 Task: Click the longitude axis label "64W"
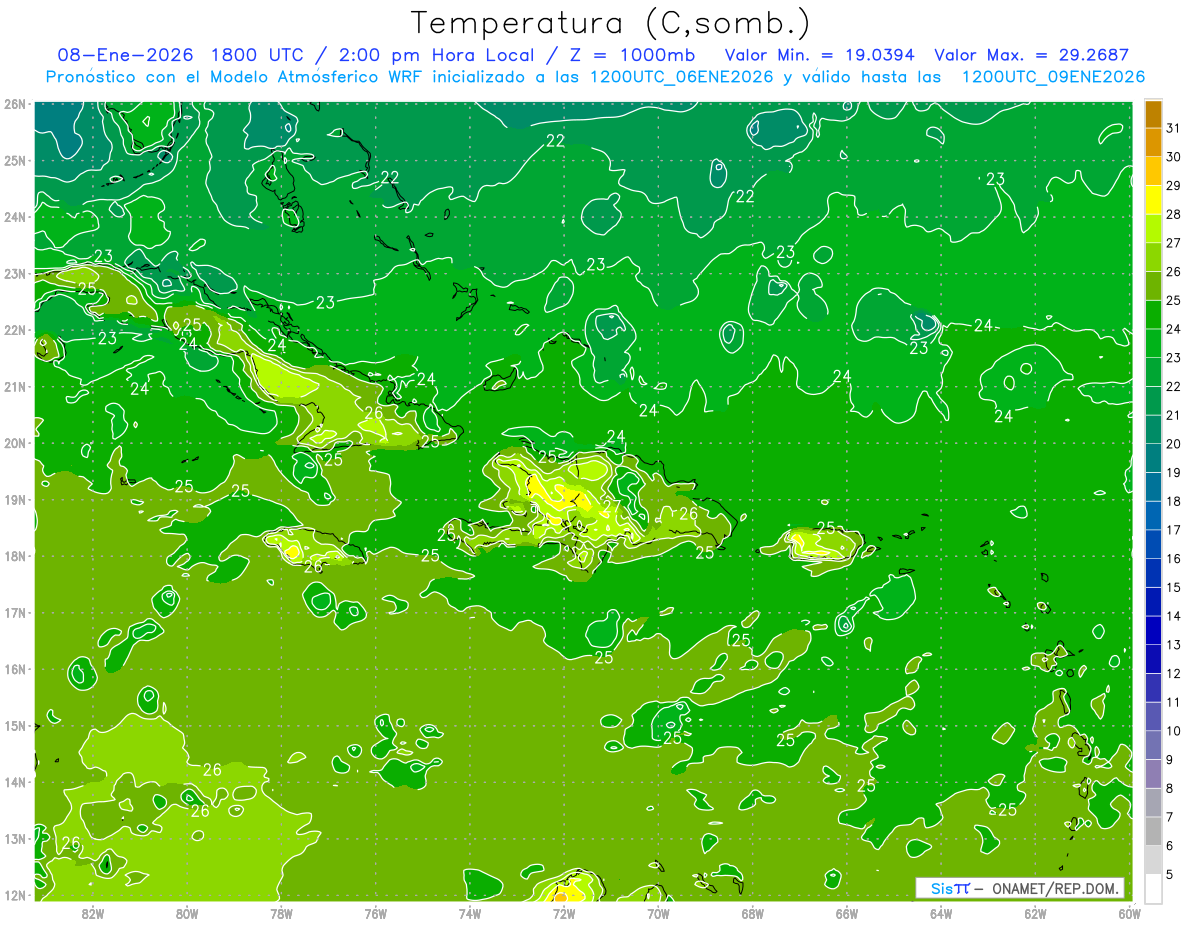941,913
